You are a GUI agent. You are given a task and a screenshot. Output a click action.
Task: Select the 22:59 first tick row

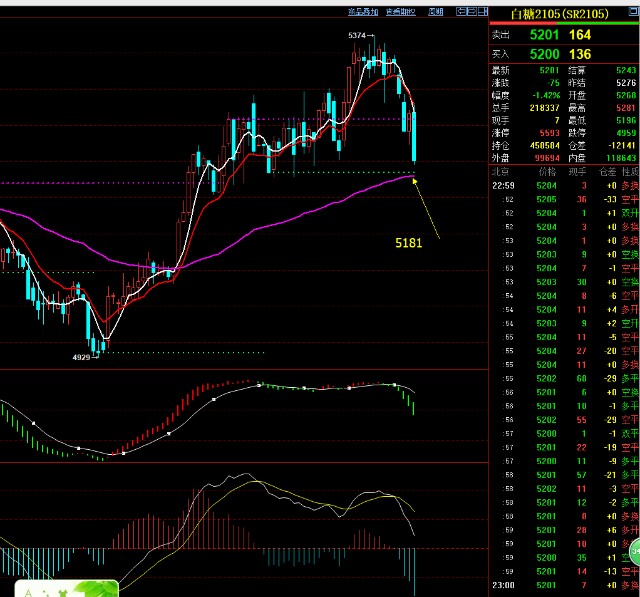(x=564, y=185)
